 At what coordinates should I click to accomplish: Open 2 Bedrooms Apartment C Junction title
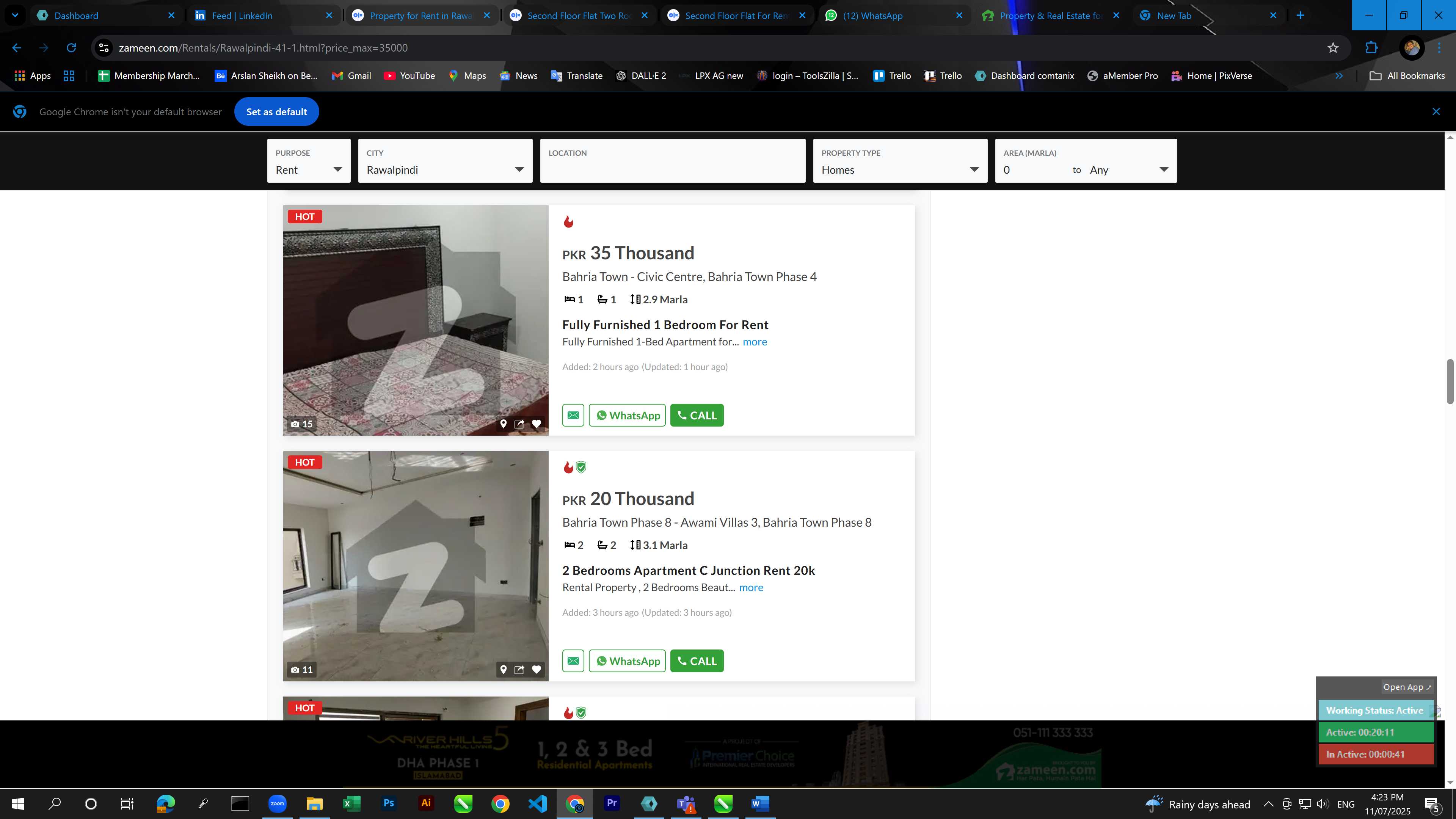click(x=689, y=571)
